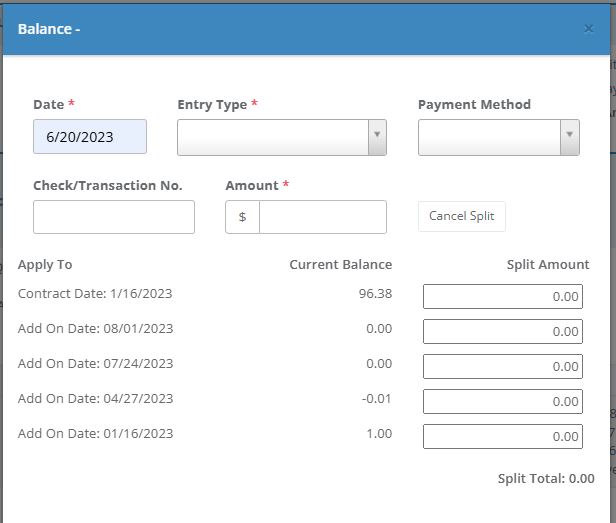The image size is (616, 523).
Task: Click the Add On Date: 01/16/2023 label
Action: click(x=95, y=433)
